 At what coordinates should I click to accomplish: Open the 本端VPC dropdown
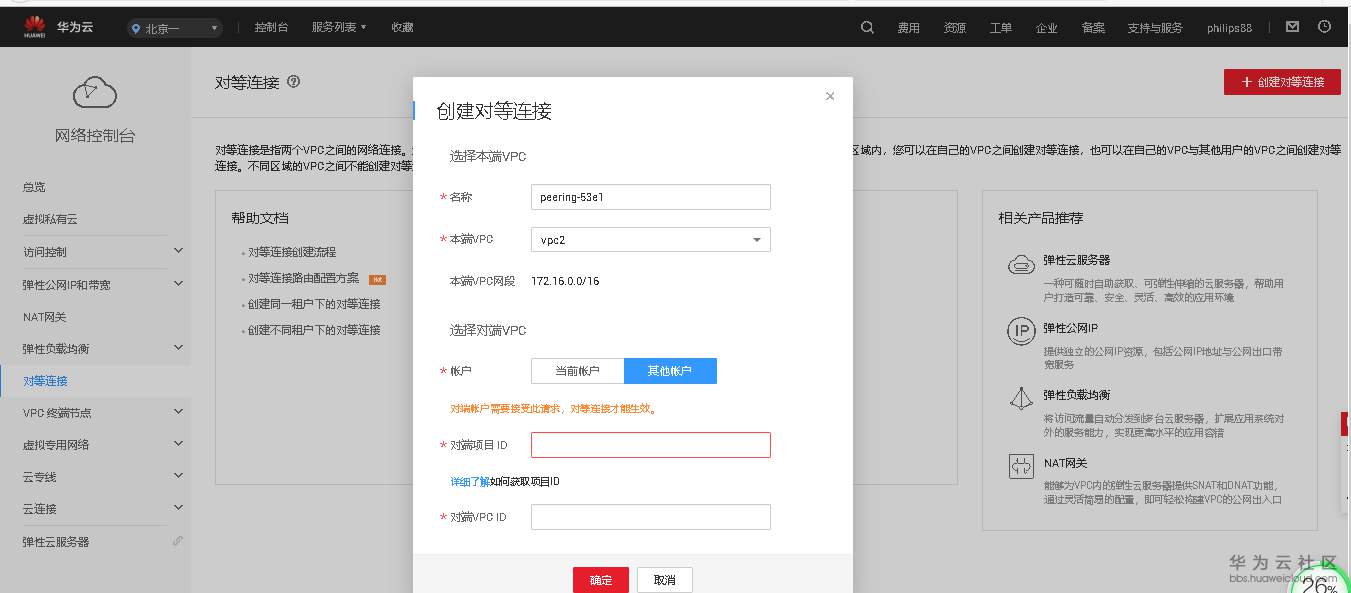650,239
